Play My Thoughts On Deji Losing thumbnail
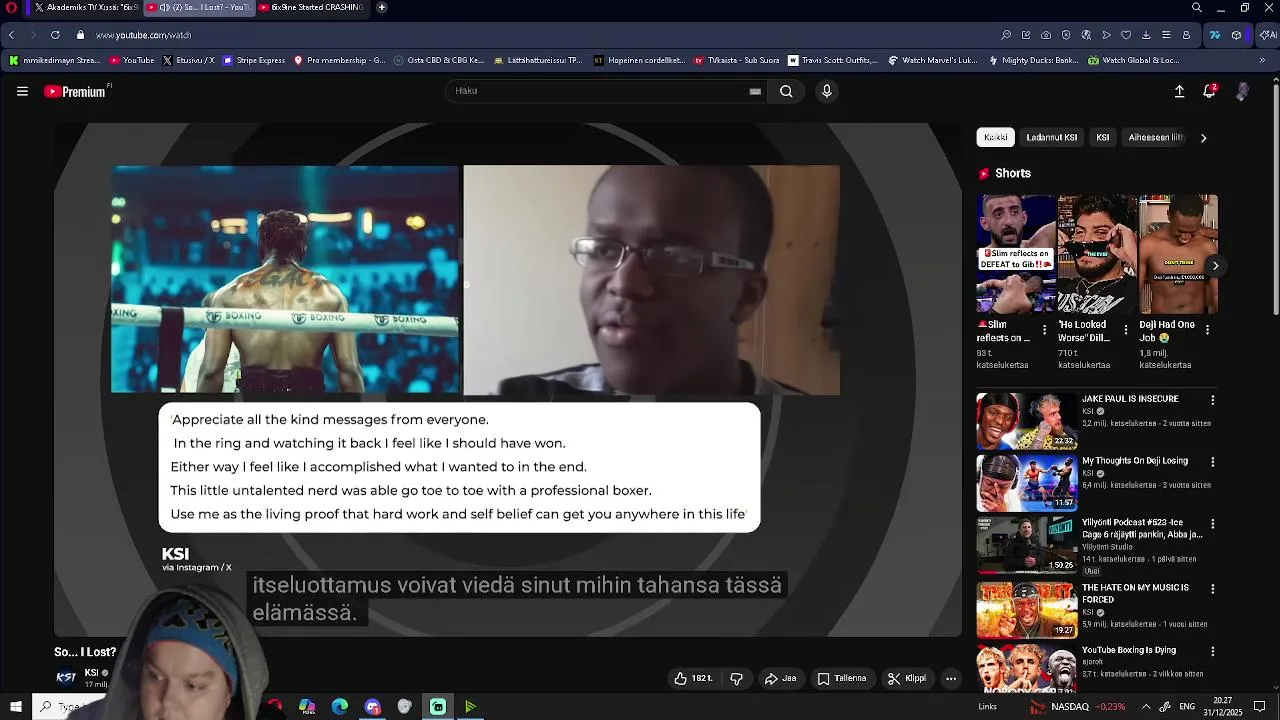Viewport: 1280px width, 720px height. click(x=1026, y=483)
